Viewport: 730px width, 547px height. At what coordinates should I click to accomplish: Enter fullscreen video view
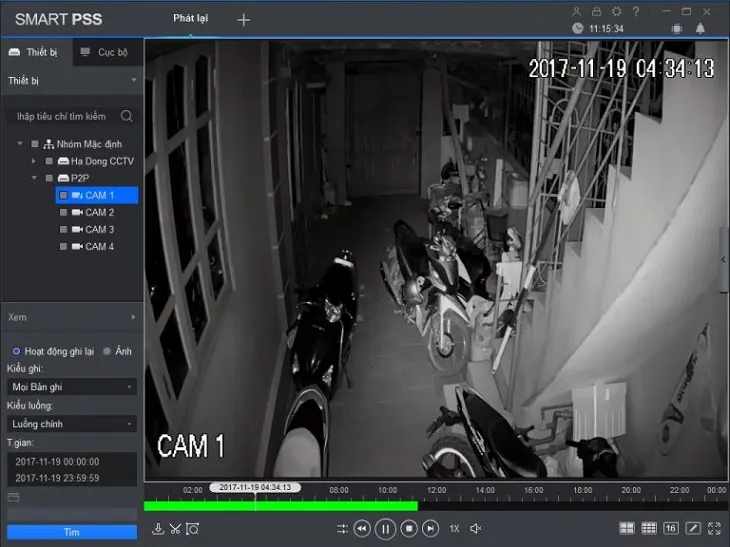pyautogui.click(x=714, y=528)
